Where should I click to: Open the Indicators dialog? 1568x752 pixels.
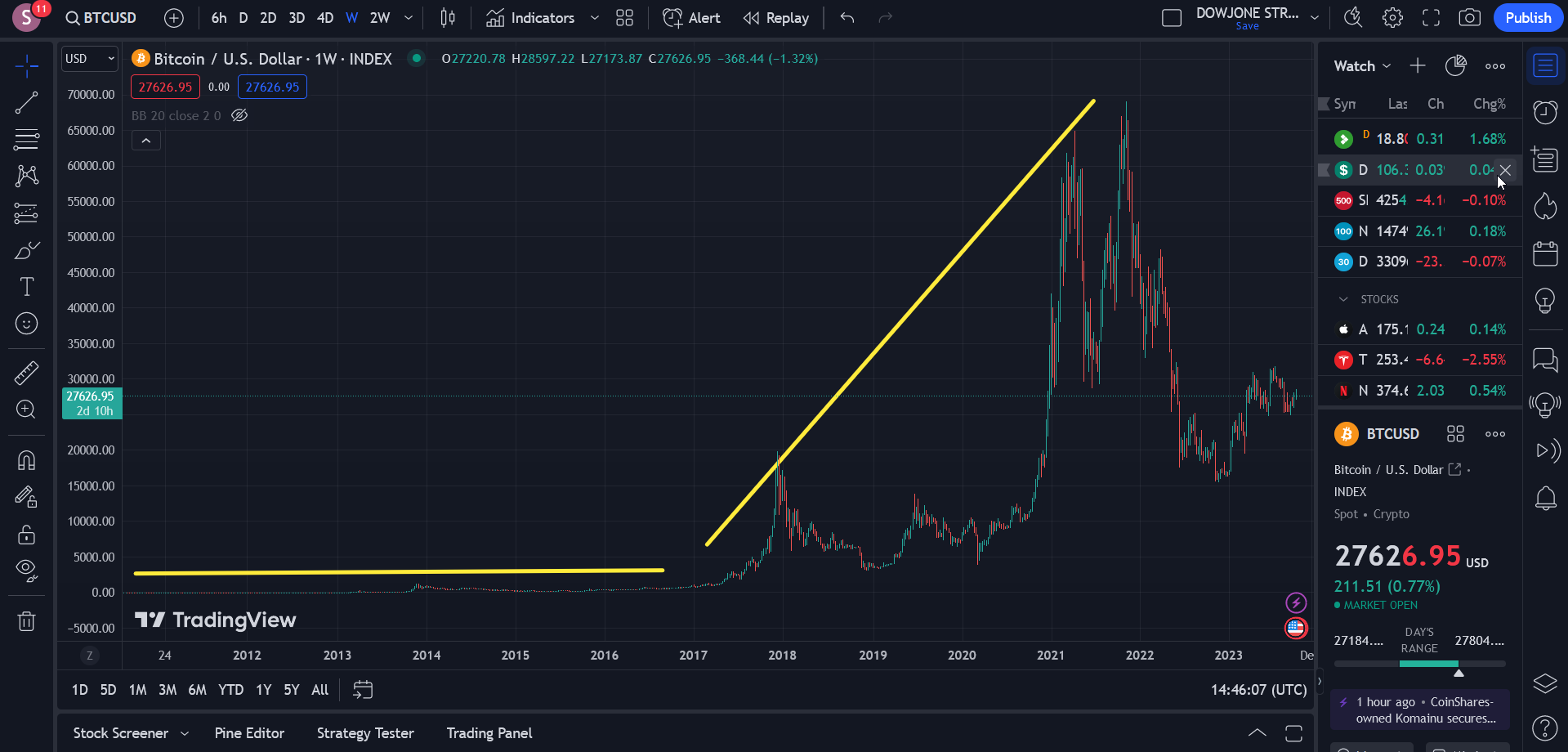tap(531, 18)
